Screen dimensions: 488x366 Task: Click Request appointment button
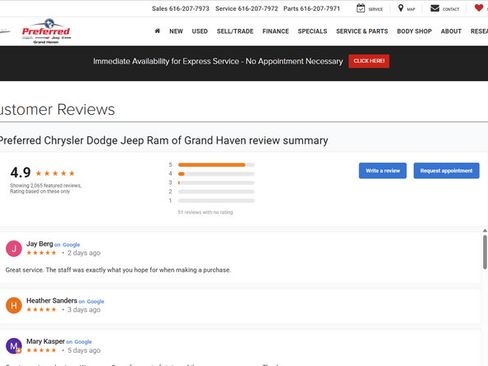446,171
